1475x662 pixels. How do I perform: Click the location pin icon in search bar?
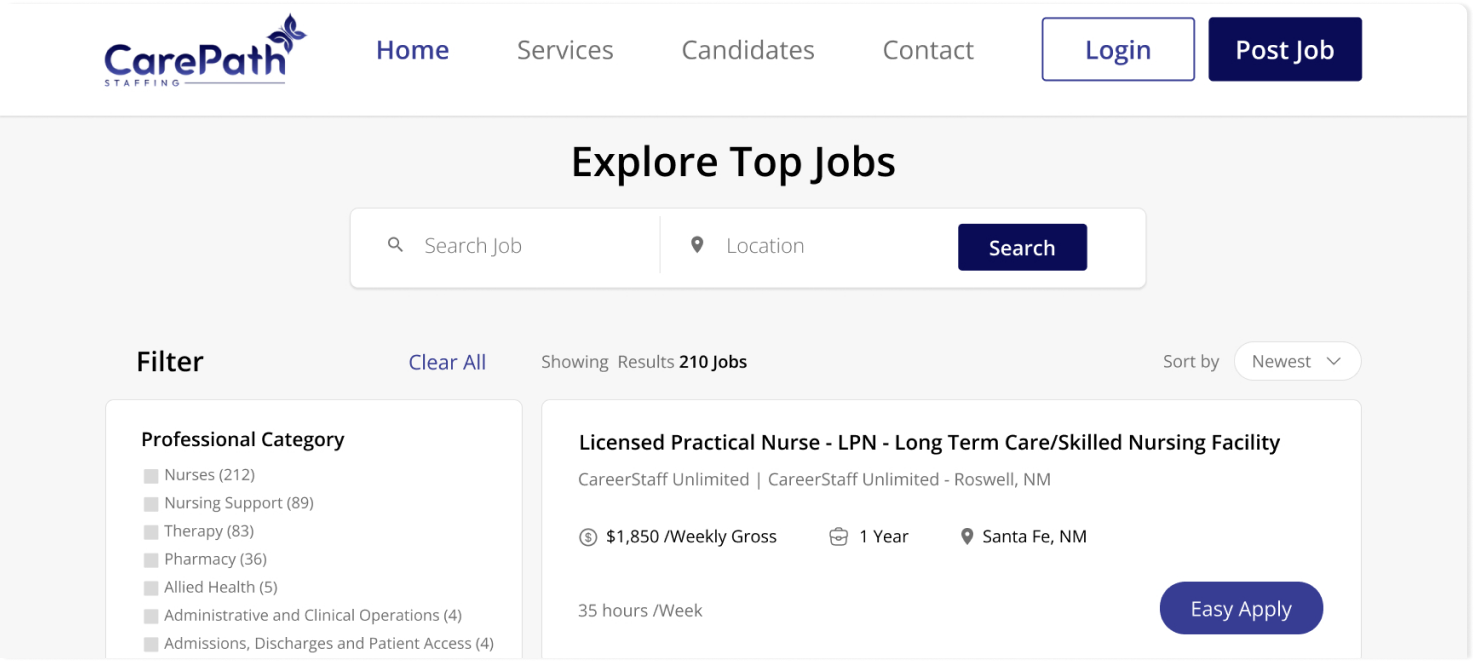coord(698,245)
